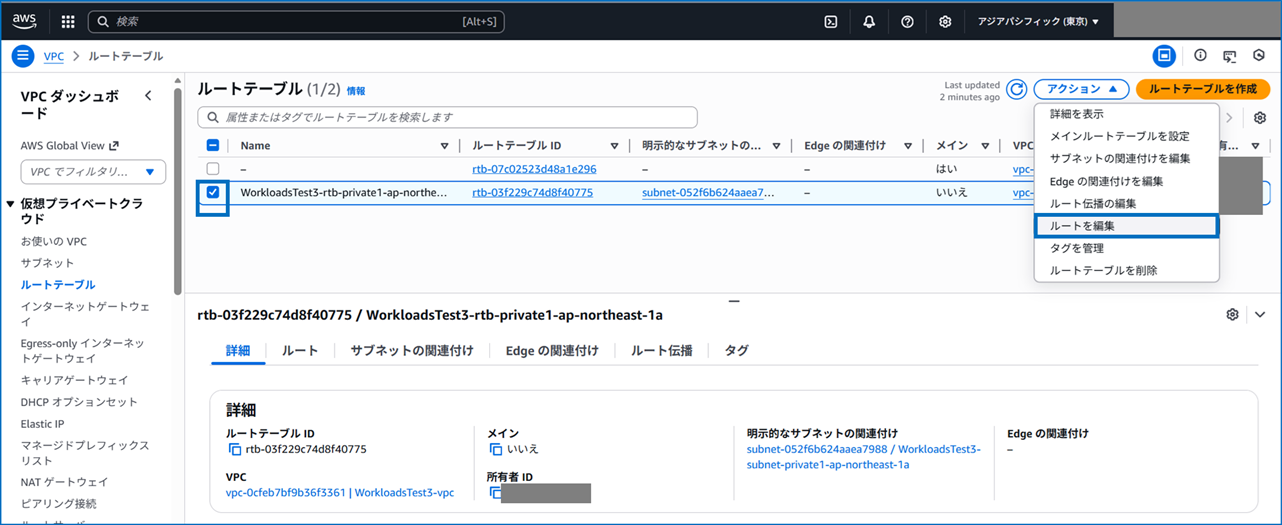Open VPC breadcrumb link
Viewport: 1282px width, 525px height.
click(54, 56)
